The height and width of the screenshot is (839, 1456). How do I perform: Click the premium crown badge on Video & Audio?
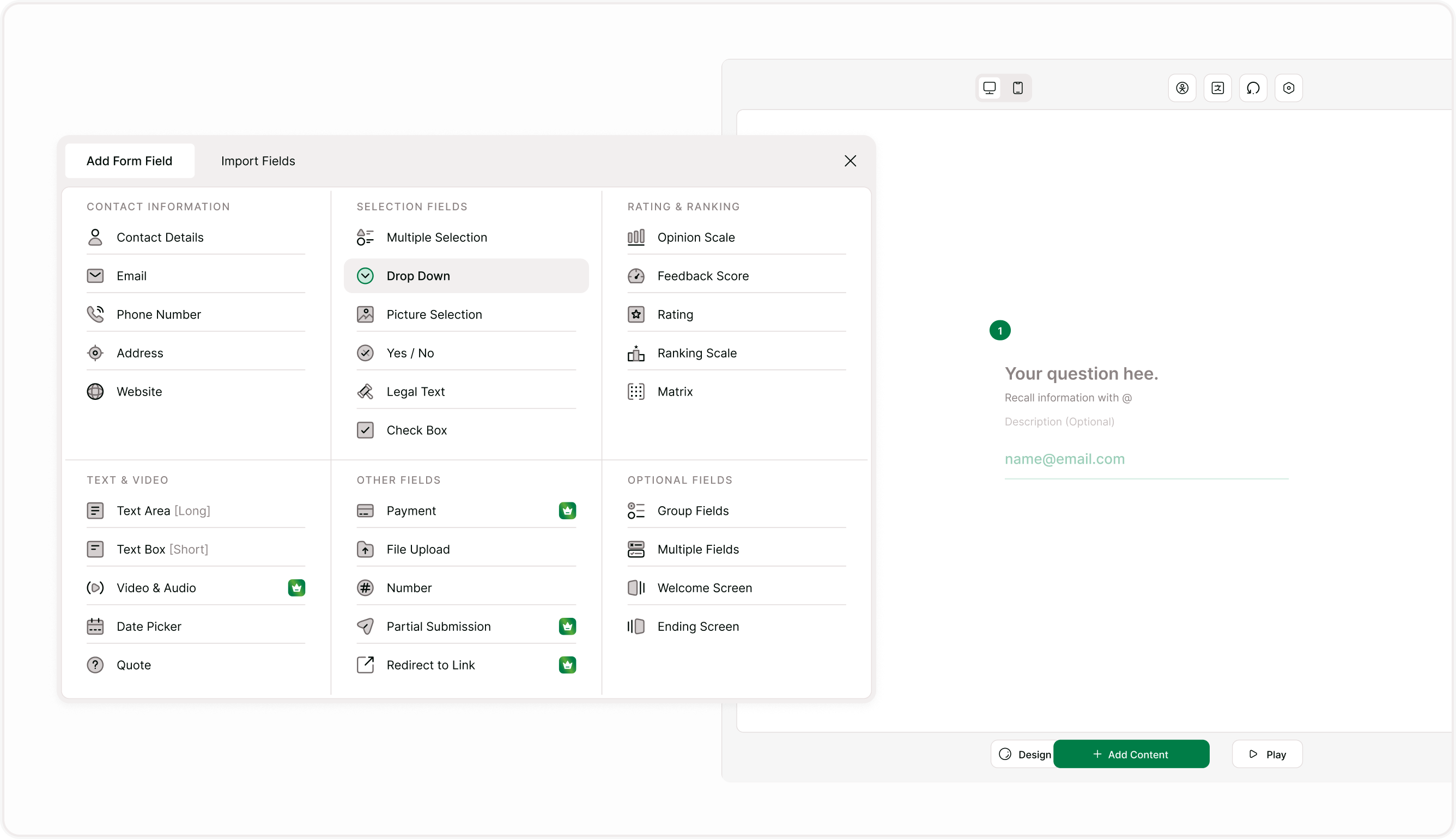point(296,588)
